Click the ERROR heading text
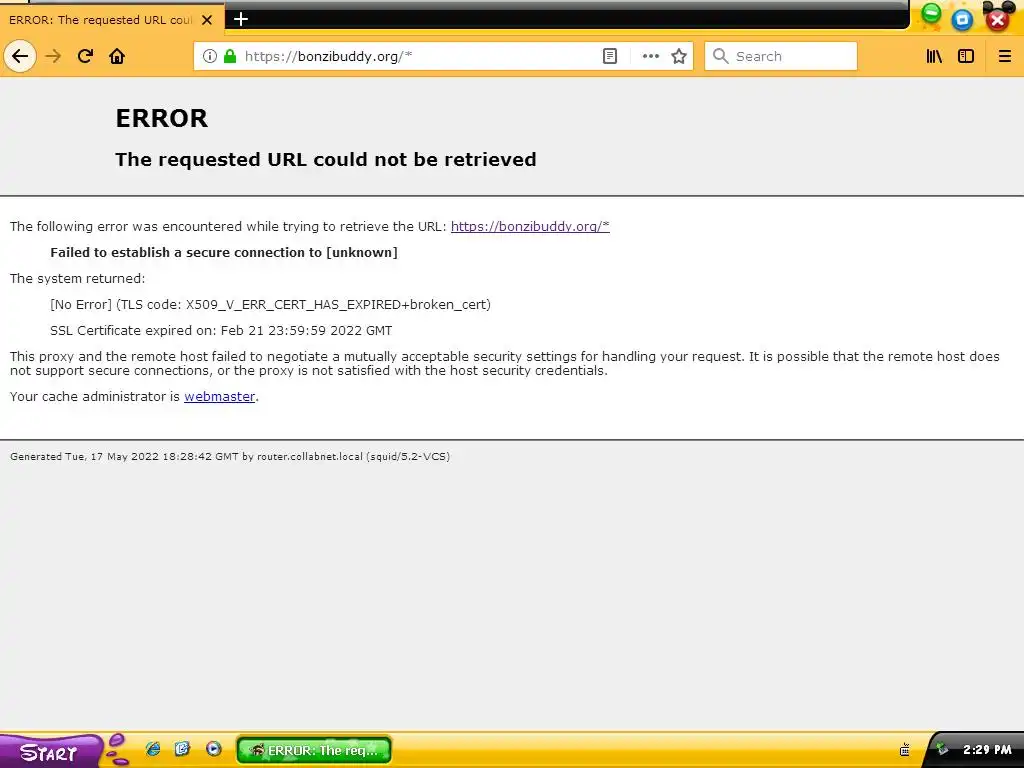 click(x=161, y=118)
